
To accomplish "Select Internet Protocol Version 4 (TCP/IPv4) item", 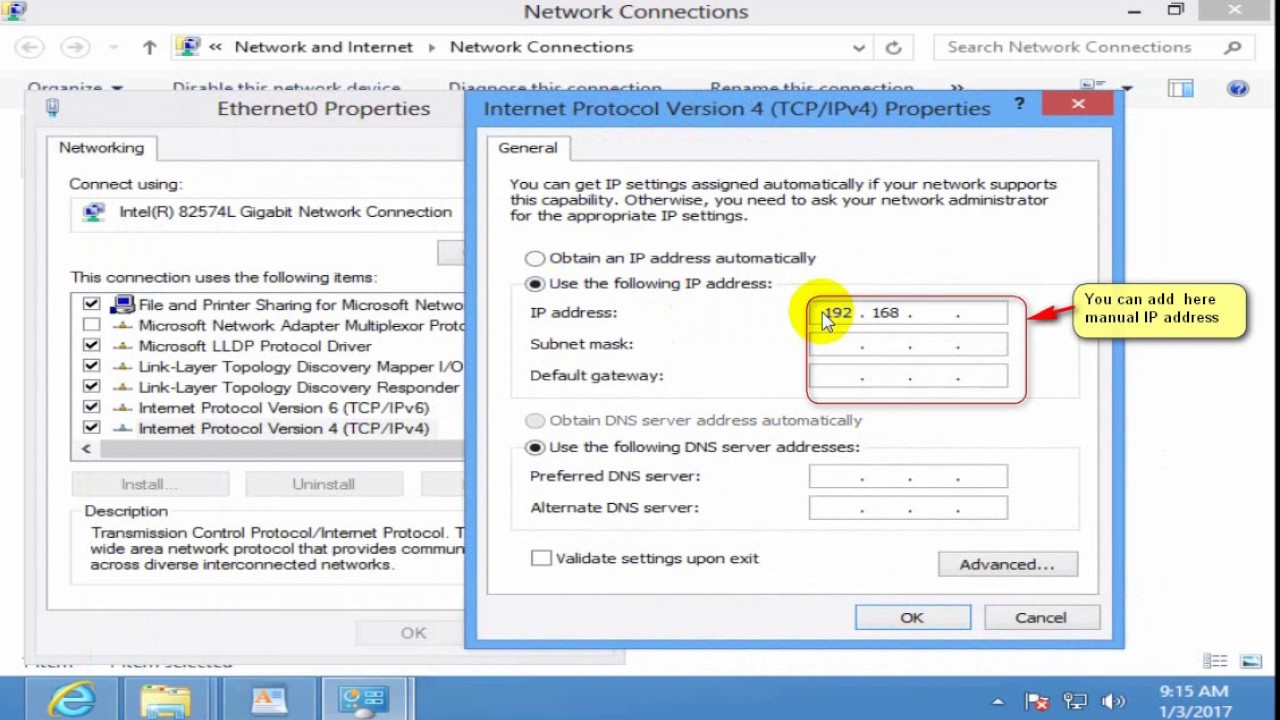I will click(283, 428).
